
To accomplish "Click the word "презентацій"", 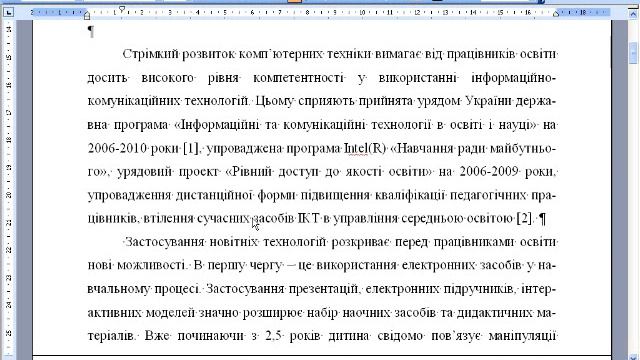I will pyautogui.click(x=324, y=289).
